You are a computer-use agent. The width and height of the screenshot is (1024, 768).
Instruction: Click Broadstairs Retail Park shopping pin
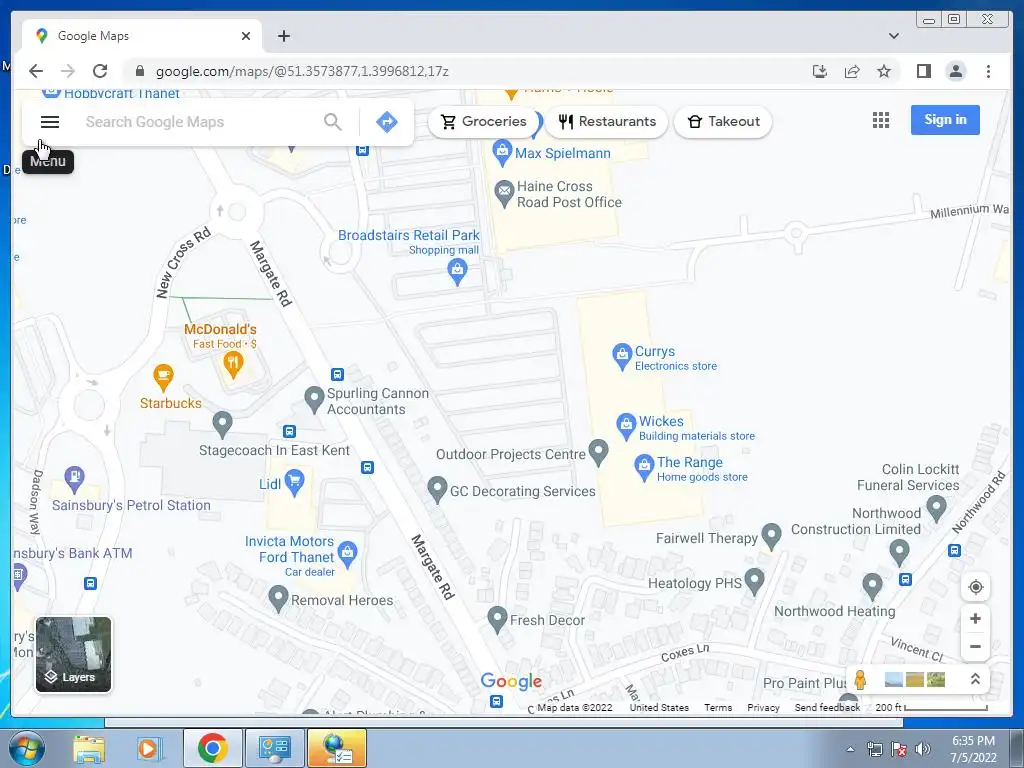coord(457,272)
